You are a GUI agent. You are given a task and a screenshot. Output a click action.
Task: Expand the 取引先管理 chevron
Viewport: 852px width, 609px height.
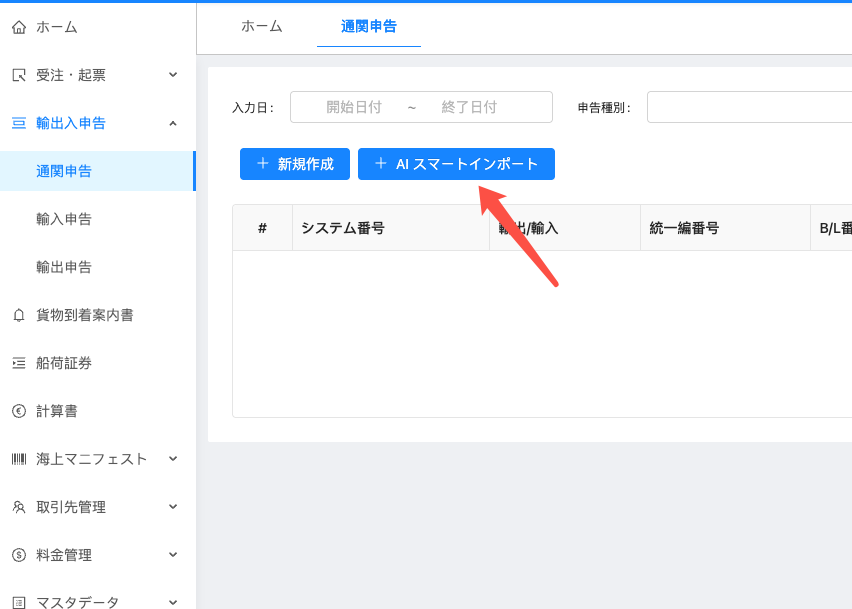coord(173,507)
